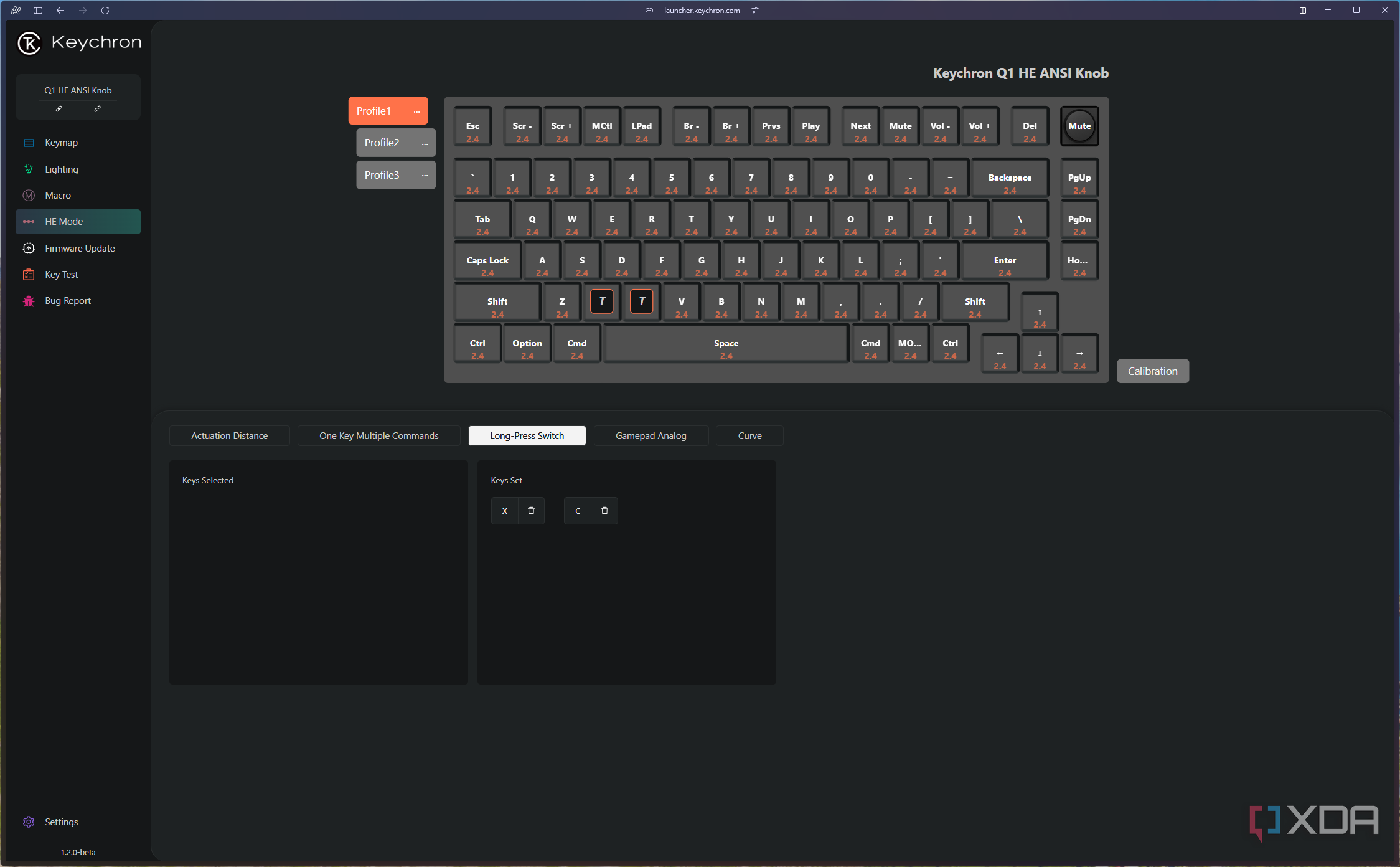Click the right link icon under Q1 HE ANSI Knob
1400x867 pixels.
pyautogui.click(x=97, y=109)
